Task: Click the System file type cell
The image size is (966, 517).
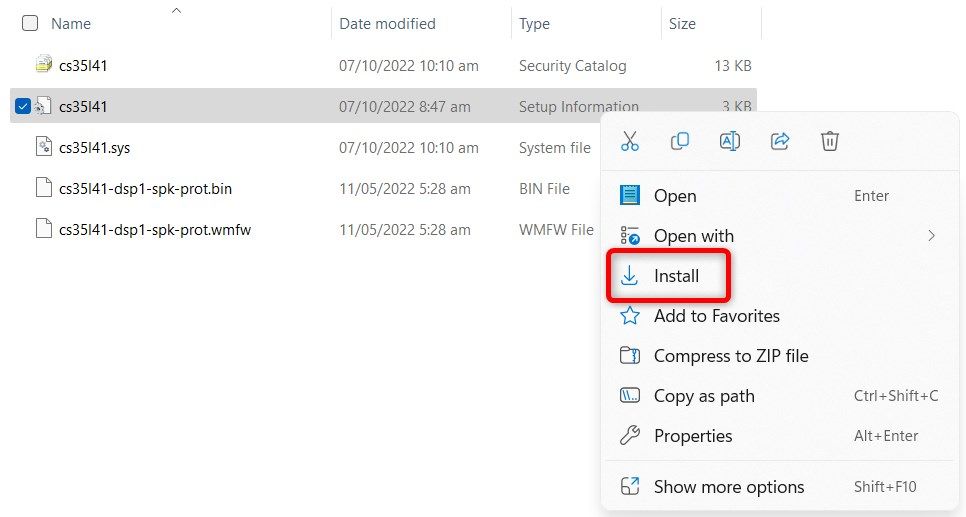Action: pos(554,148)
